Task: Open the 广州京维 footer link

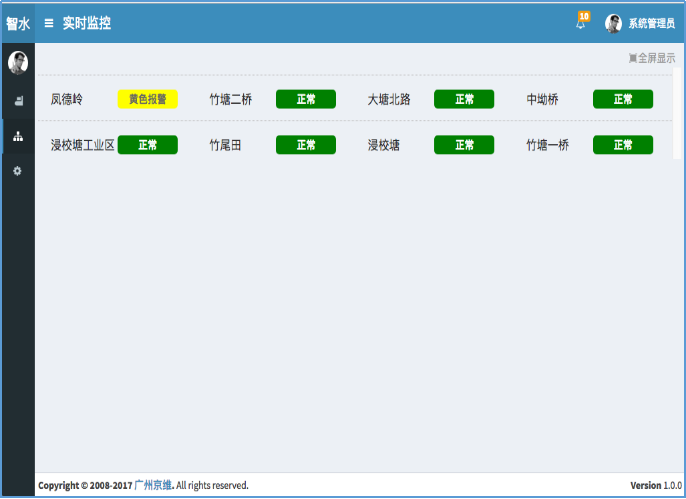Action: coord(153,486)
